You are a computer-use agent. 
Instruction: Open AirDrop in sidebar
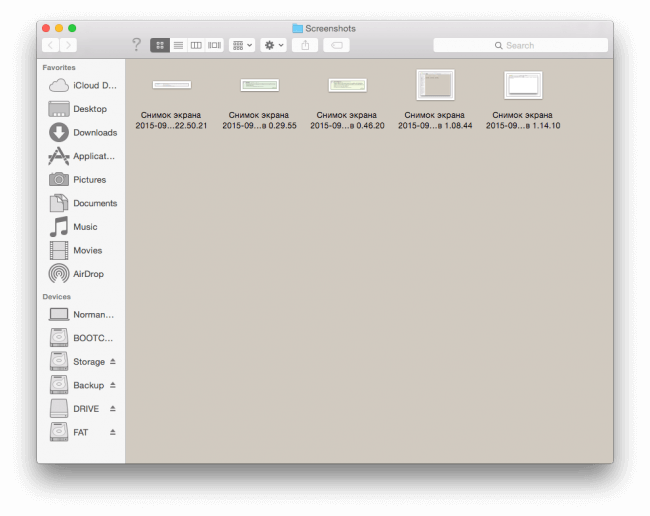pyautogui.click(x=82, y=274)
